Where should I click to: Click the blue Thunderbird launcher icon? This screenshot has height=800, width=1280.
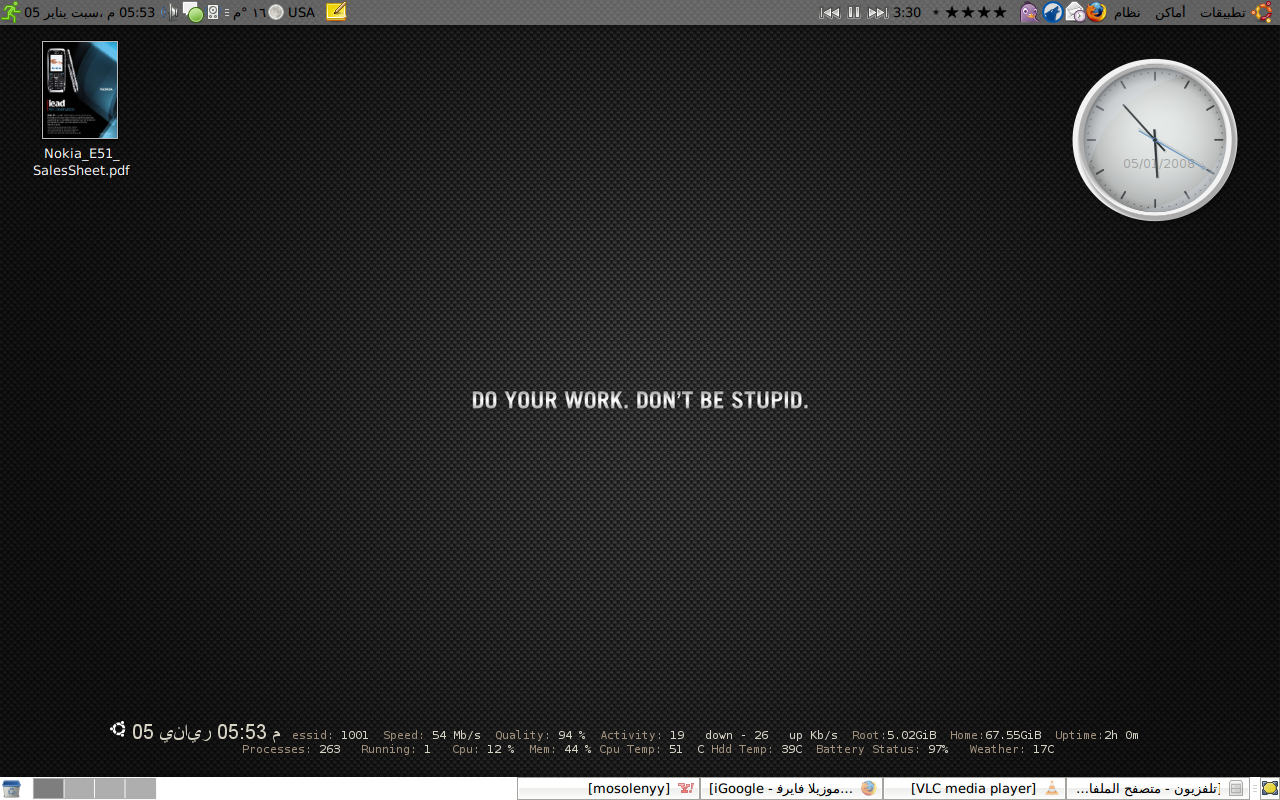(x=1052, y=12)
